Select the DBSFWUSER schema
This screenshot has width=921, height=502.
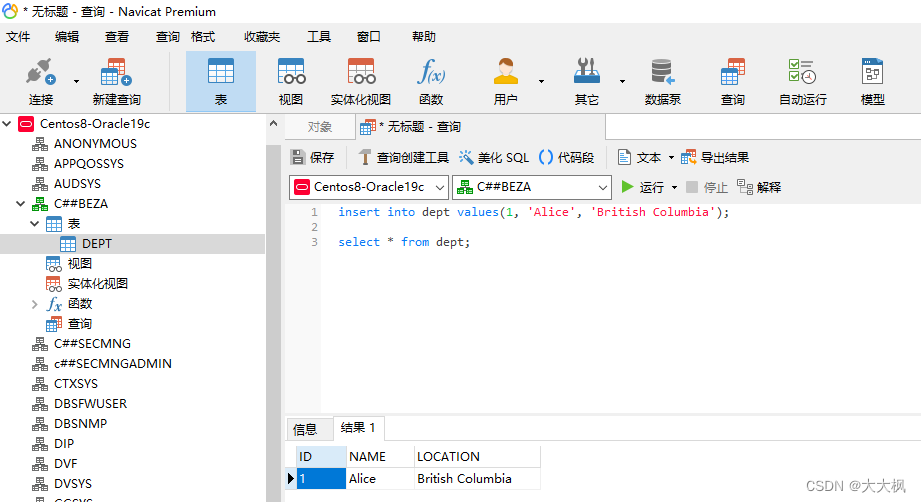90,403
